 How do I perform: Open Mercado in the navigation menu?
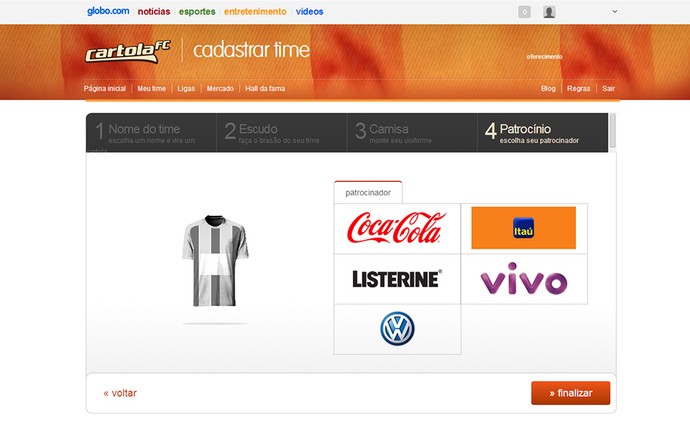point(220,88)
